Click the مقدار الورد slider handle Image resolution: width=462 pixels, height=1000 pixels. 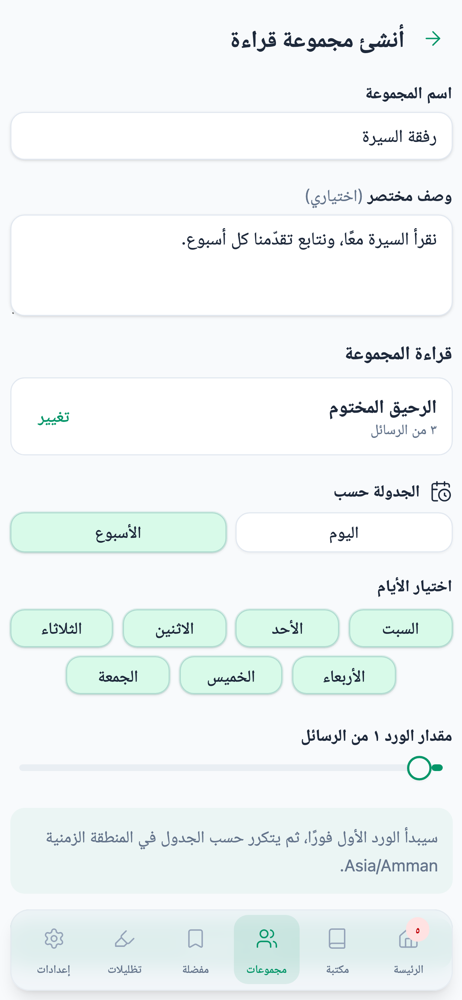tap(419, 768)
